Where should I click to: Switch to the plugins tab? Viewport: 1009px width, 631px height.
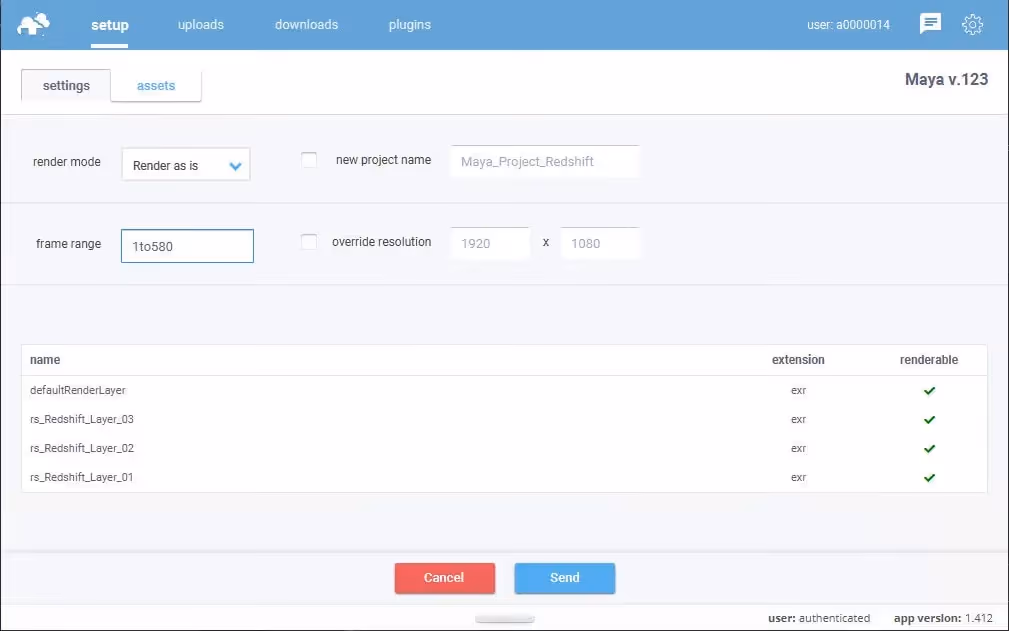pyautogui.click(x=410, y=24)
